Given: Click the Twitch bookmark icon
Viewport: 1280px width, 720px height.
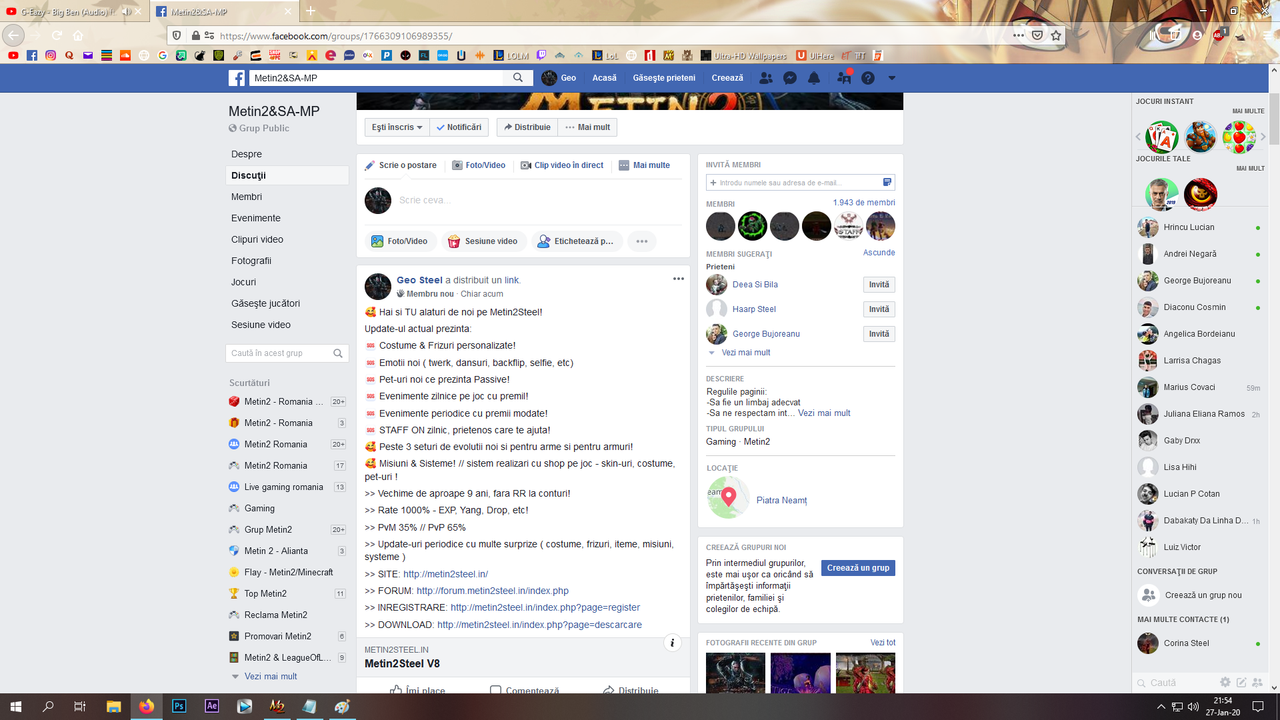Looking at the screenshot, I should (x=541, y=55).
